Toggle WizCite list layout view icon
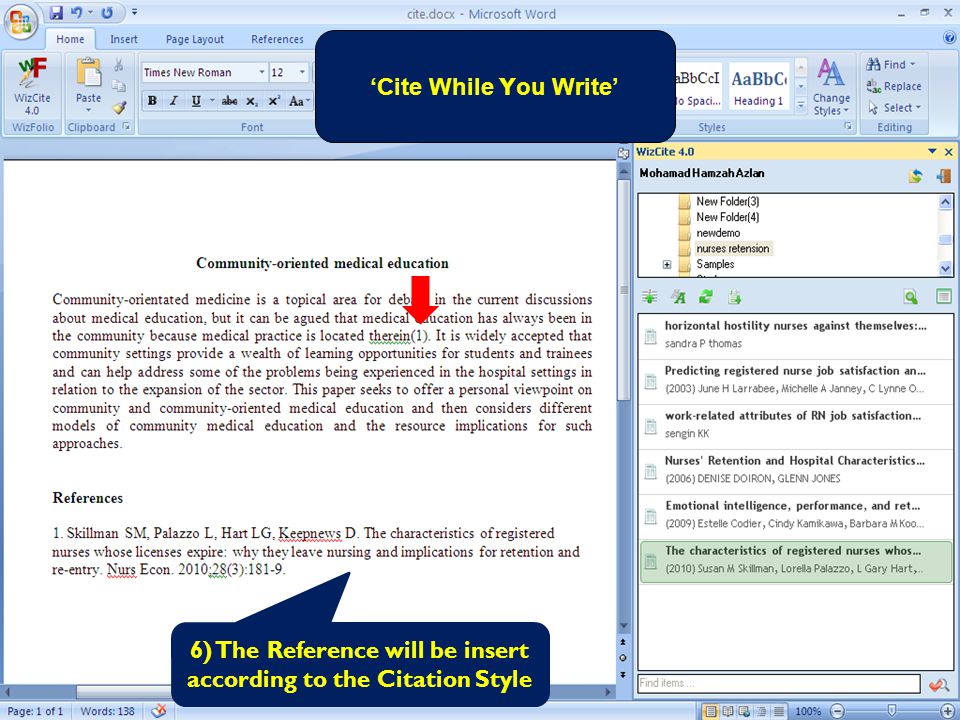 coord(943,297)
